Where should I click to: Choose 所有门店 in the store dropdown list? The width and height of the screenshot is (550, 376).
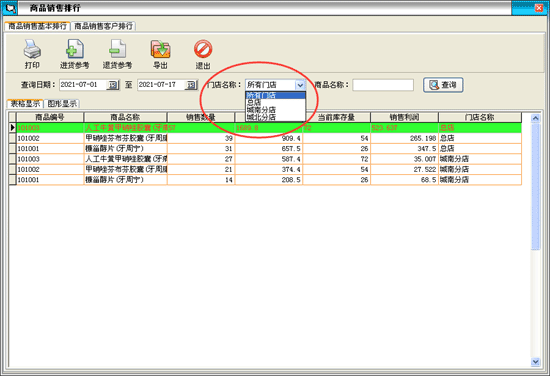275,95
